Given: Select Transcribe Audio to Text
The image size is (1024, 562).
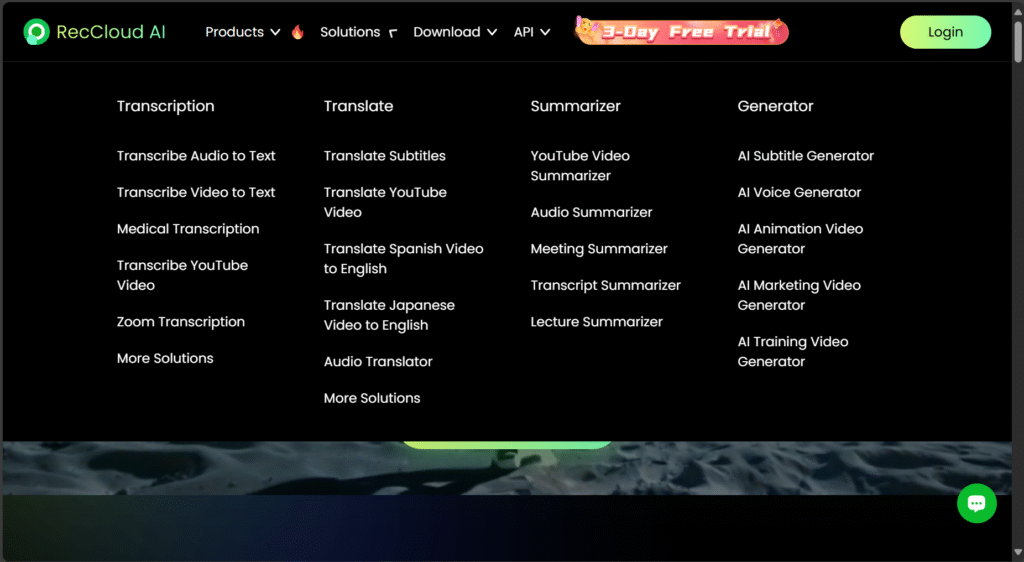Looking at the screenshot, I should point(196,156).
